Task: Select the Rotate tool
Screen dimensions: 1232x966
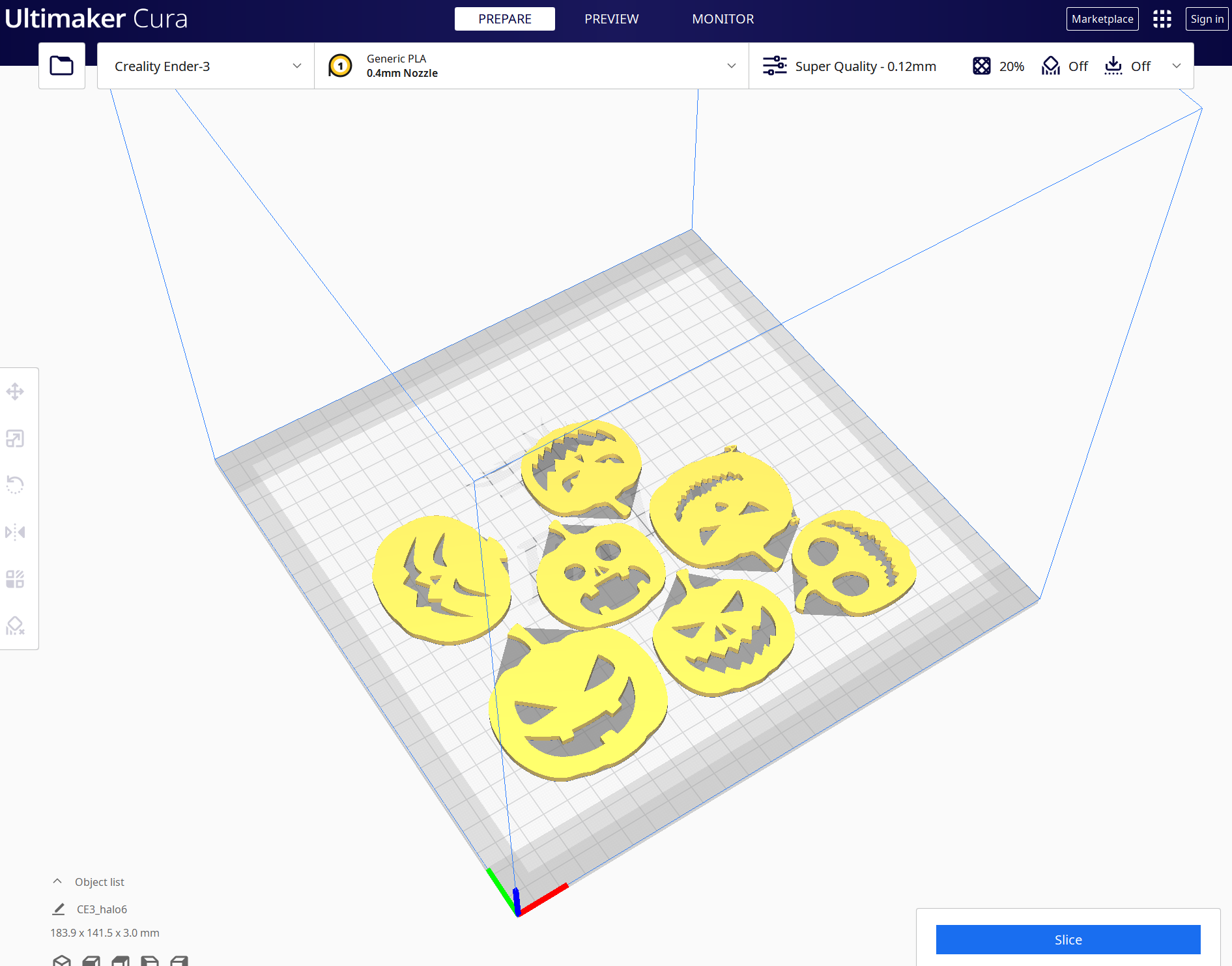Action: point(15,485)
